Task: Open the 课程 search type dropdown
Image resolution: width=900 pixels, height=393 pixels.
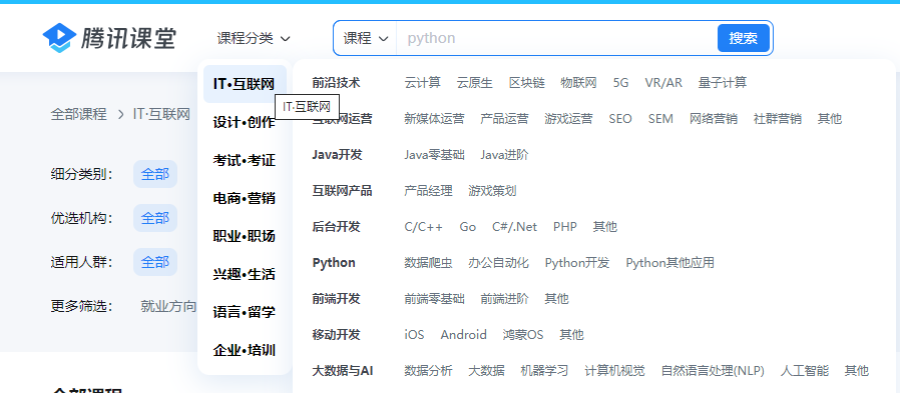Action: tap(366, 38)
